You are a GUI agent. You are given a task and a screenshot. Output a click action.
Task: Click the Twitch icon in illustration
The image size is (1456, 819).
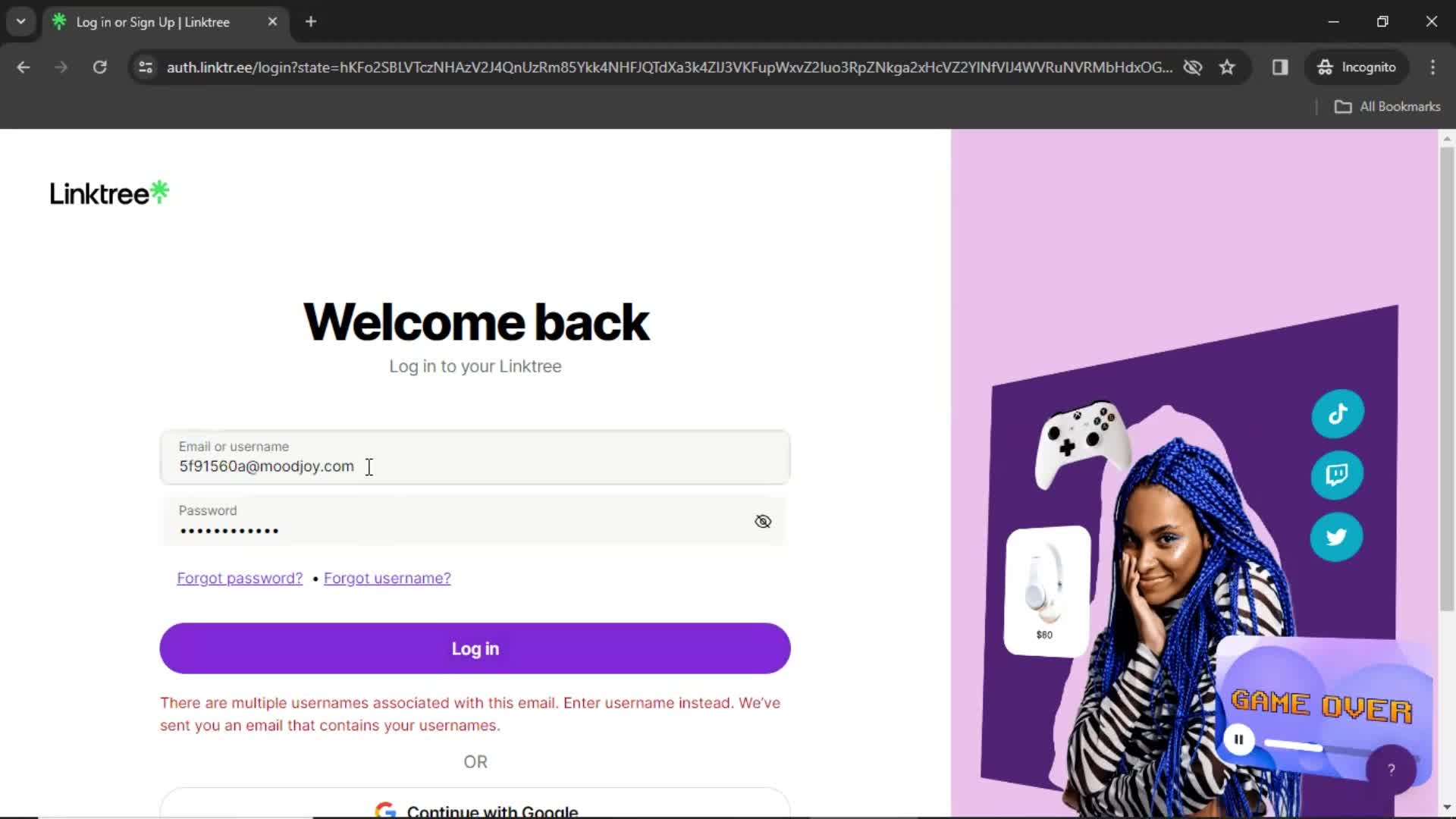click(x=1337, y=475)
